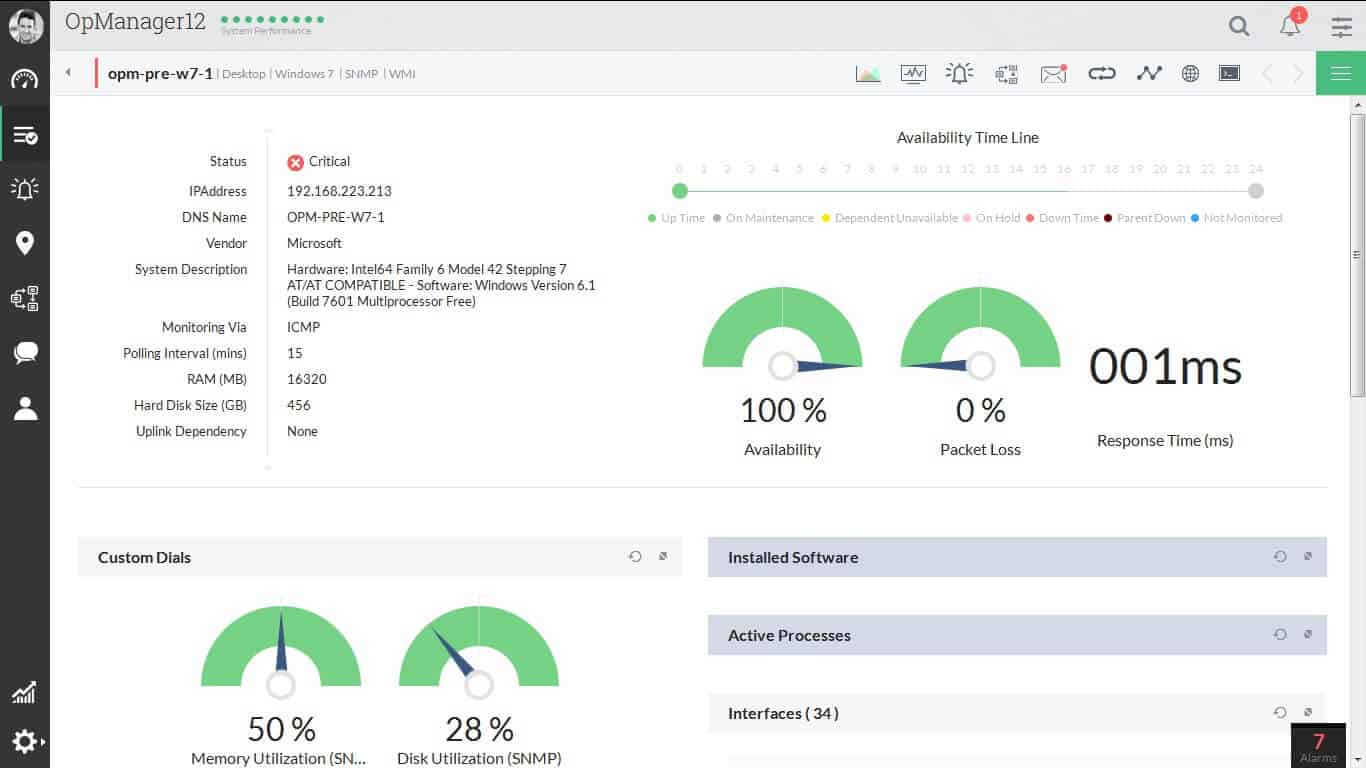Launch the terminal console icon
This screenshot has width=1366, height=768.
point(1229,73)
